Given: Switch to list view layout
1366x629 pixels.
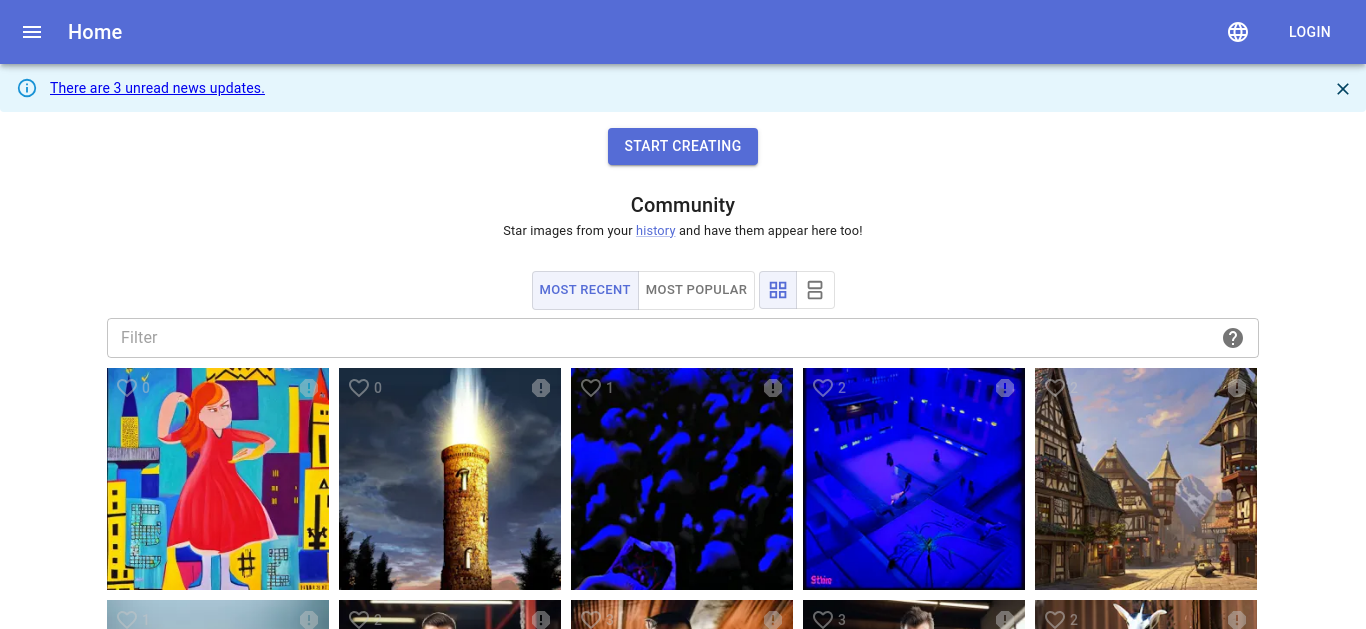Looking at the screenshot, I should (x=815, y=290).
